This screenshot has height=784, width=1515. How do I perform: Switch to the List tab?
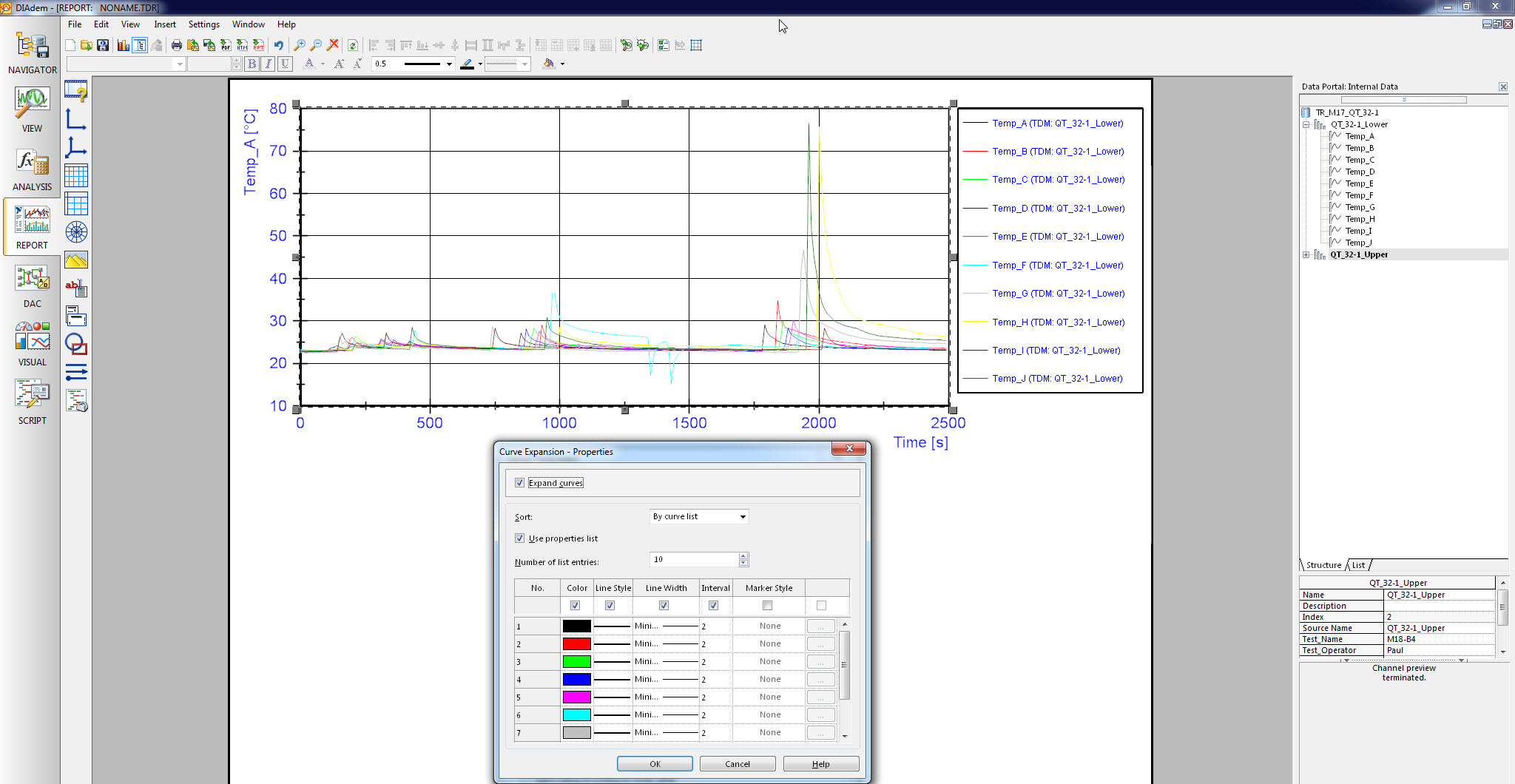(x=1359, y=565)
